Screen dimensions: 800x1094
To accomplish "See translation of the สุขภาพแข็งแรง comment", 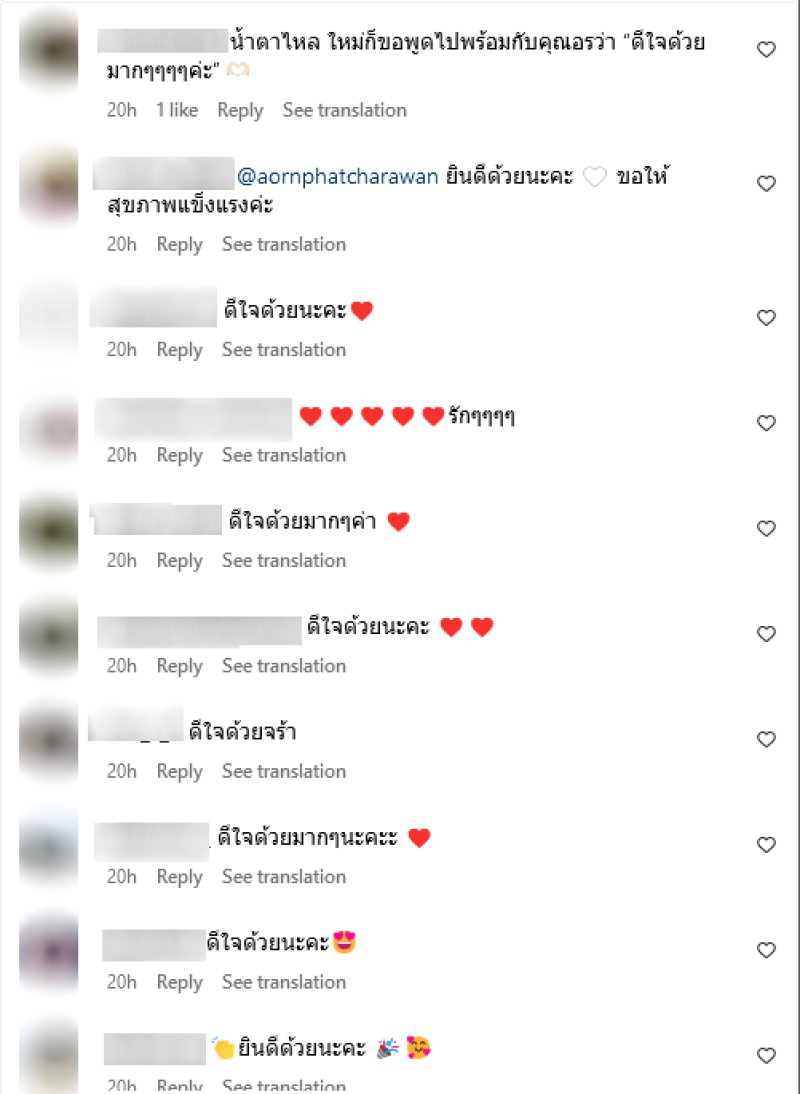I will click(284, 244).
